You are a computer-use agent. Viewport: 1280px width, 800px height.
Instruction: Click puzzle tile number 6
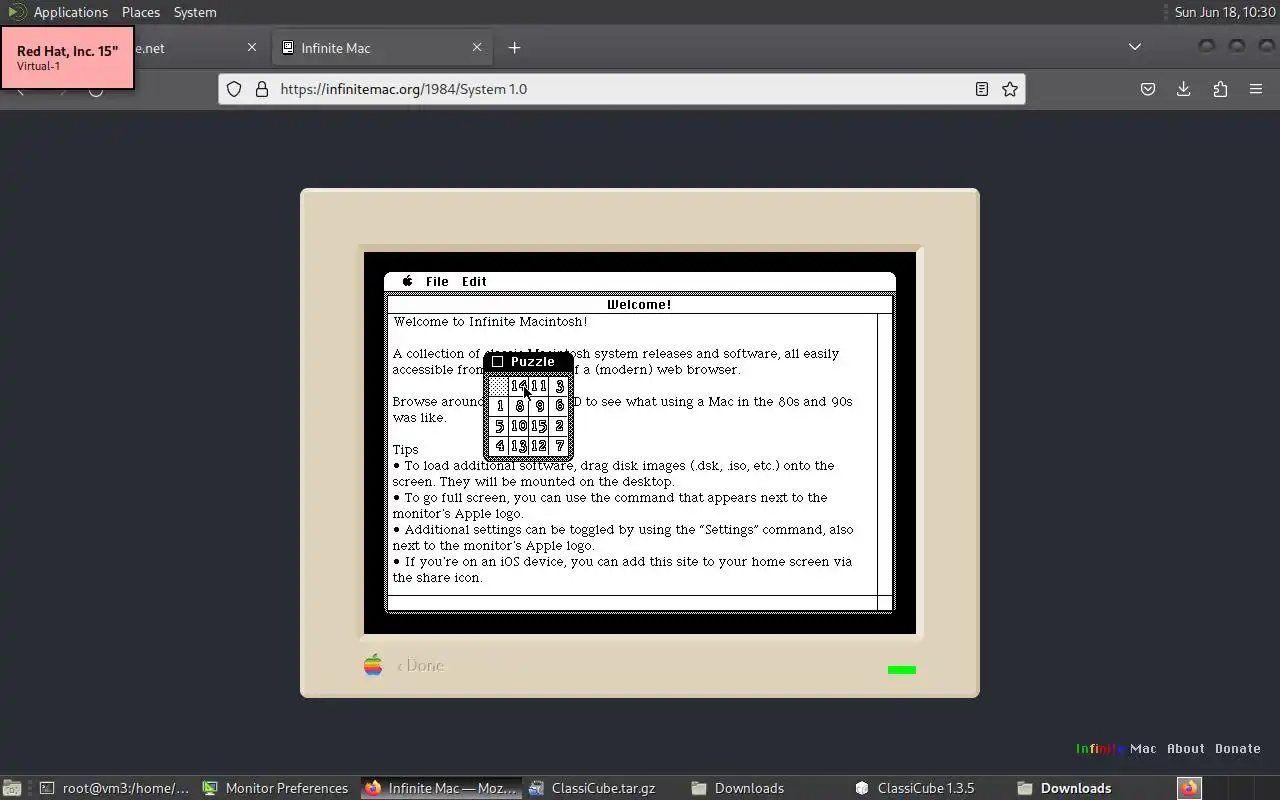[559, 406]
